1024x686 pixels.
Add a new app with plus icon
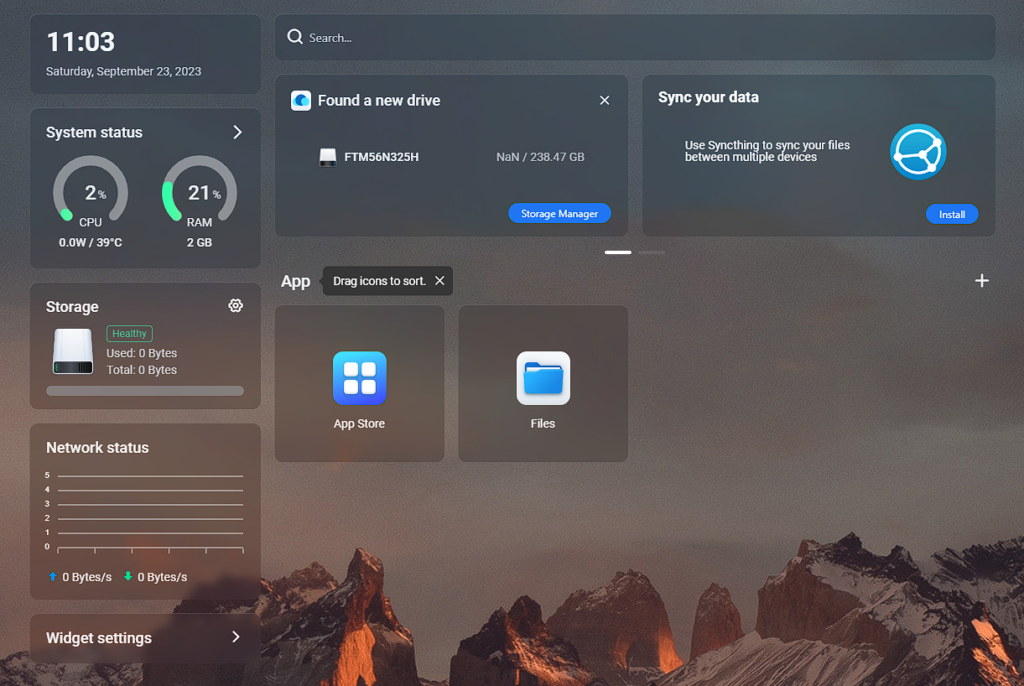pos(982,281)
